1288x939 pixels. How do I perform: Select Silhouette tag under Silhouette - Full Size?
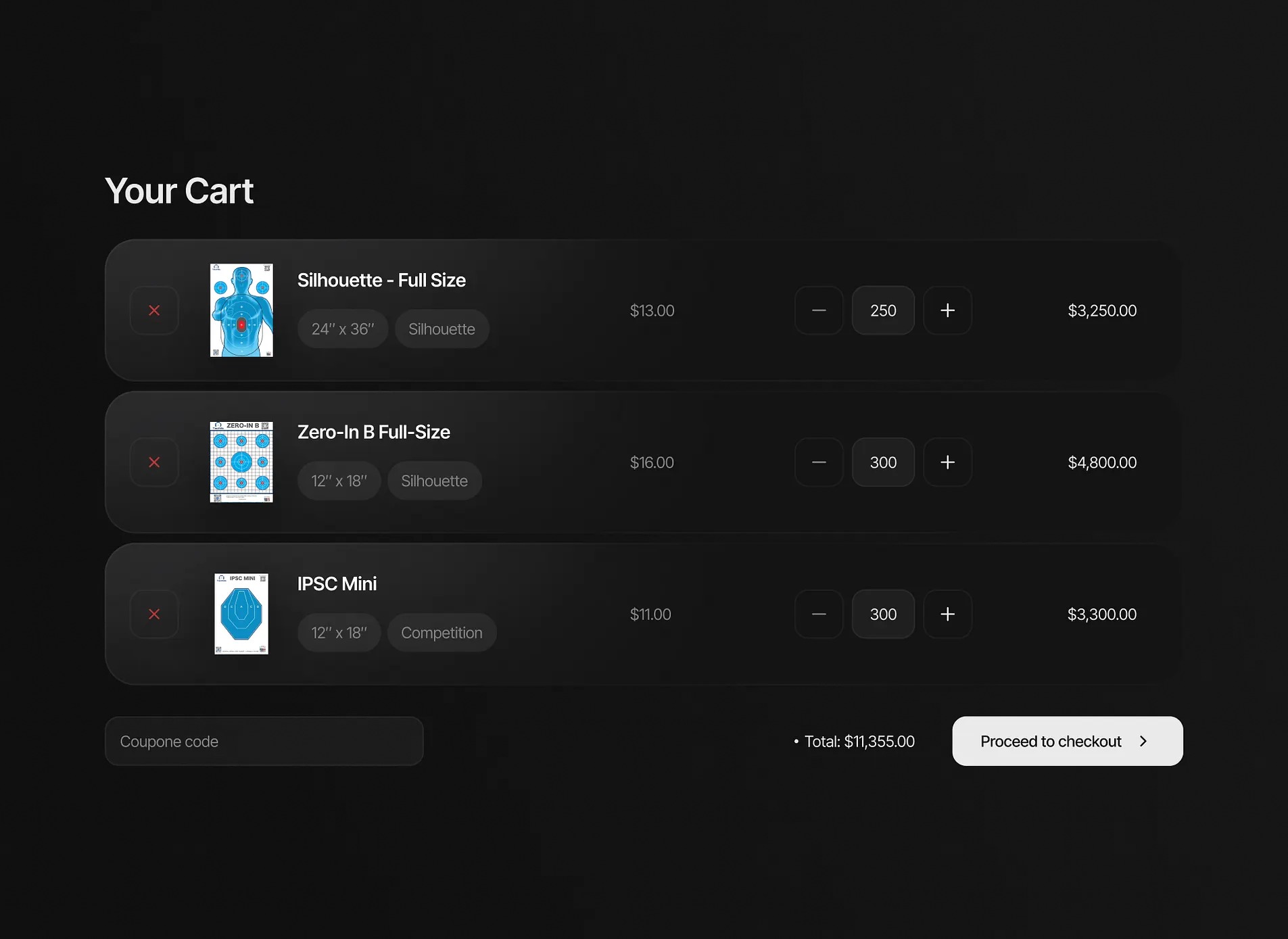(442, 329)
